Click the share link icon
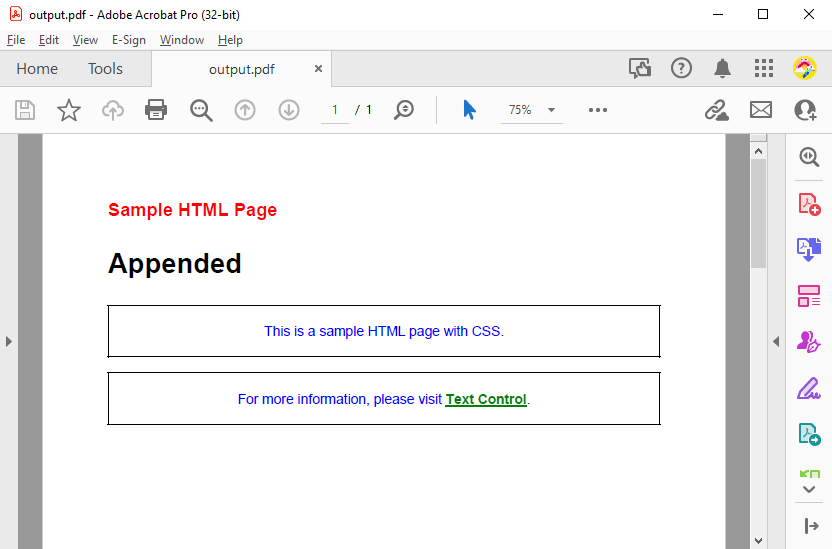The height and width of the screenshot is (549, 832). coord(716,110)
